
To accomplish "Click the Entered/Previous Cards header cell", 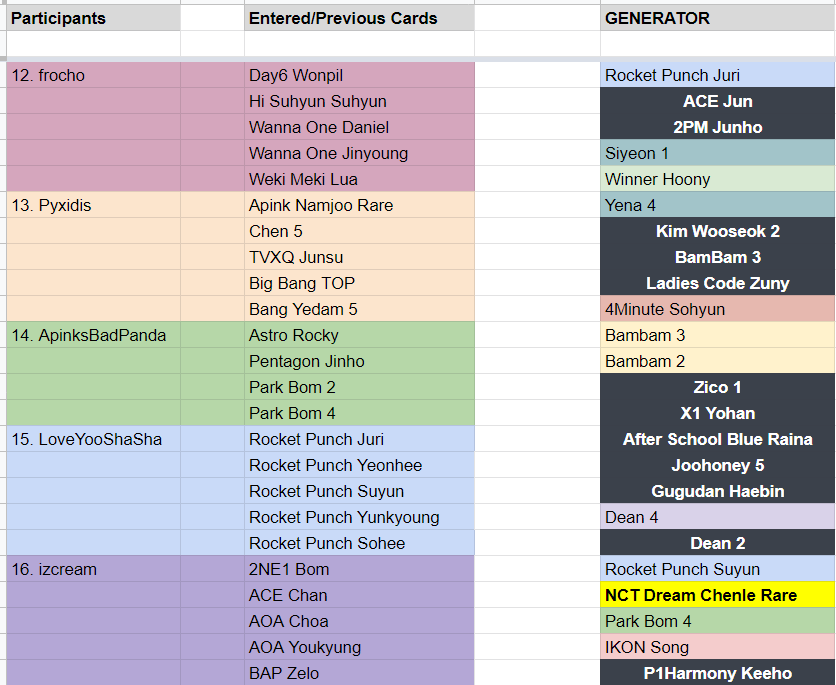I will 359,18.
